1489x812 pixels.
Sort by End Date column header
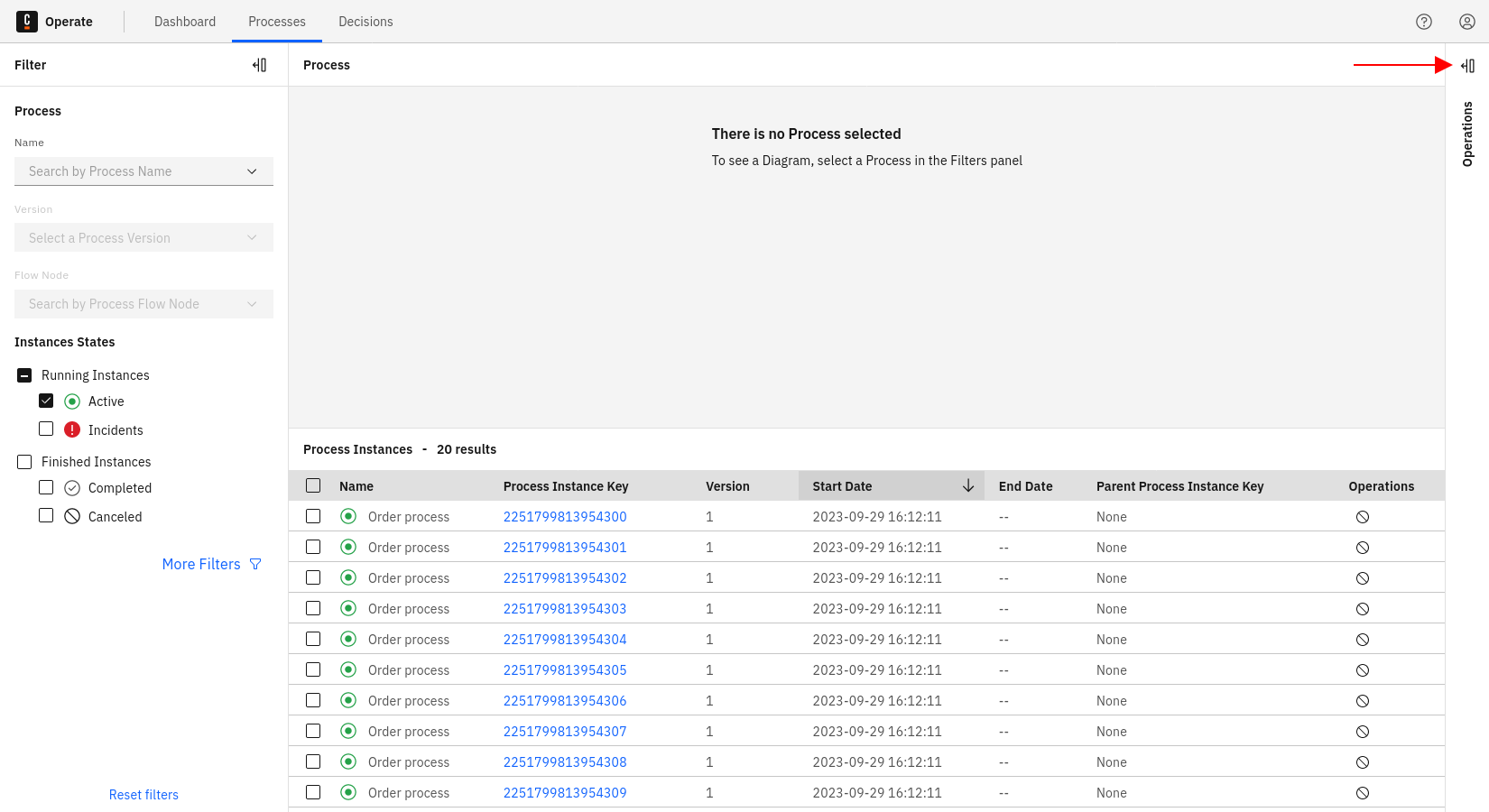[1025, 486]
